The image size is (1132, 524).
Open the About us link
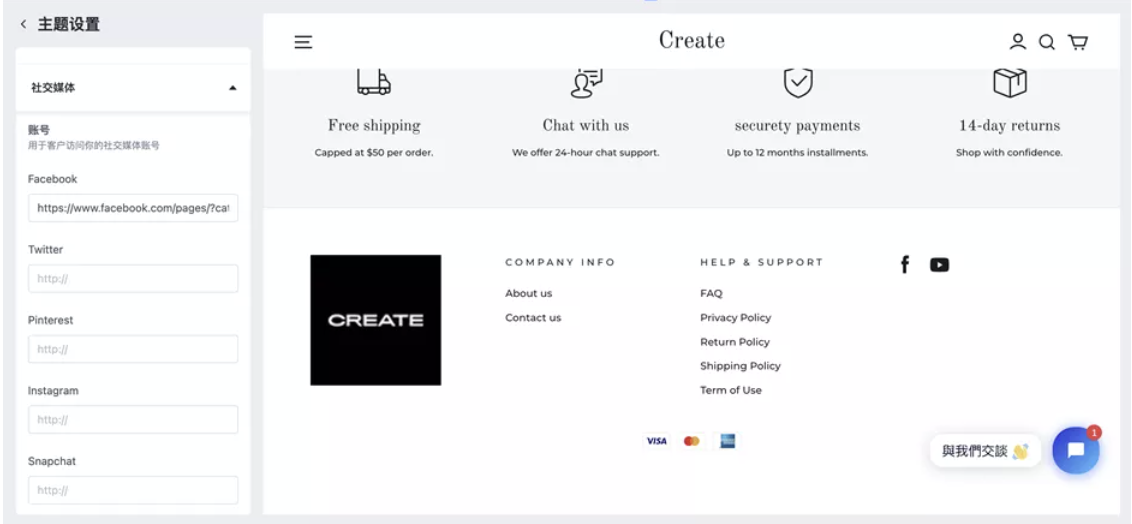point(528,293)
